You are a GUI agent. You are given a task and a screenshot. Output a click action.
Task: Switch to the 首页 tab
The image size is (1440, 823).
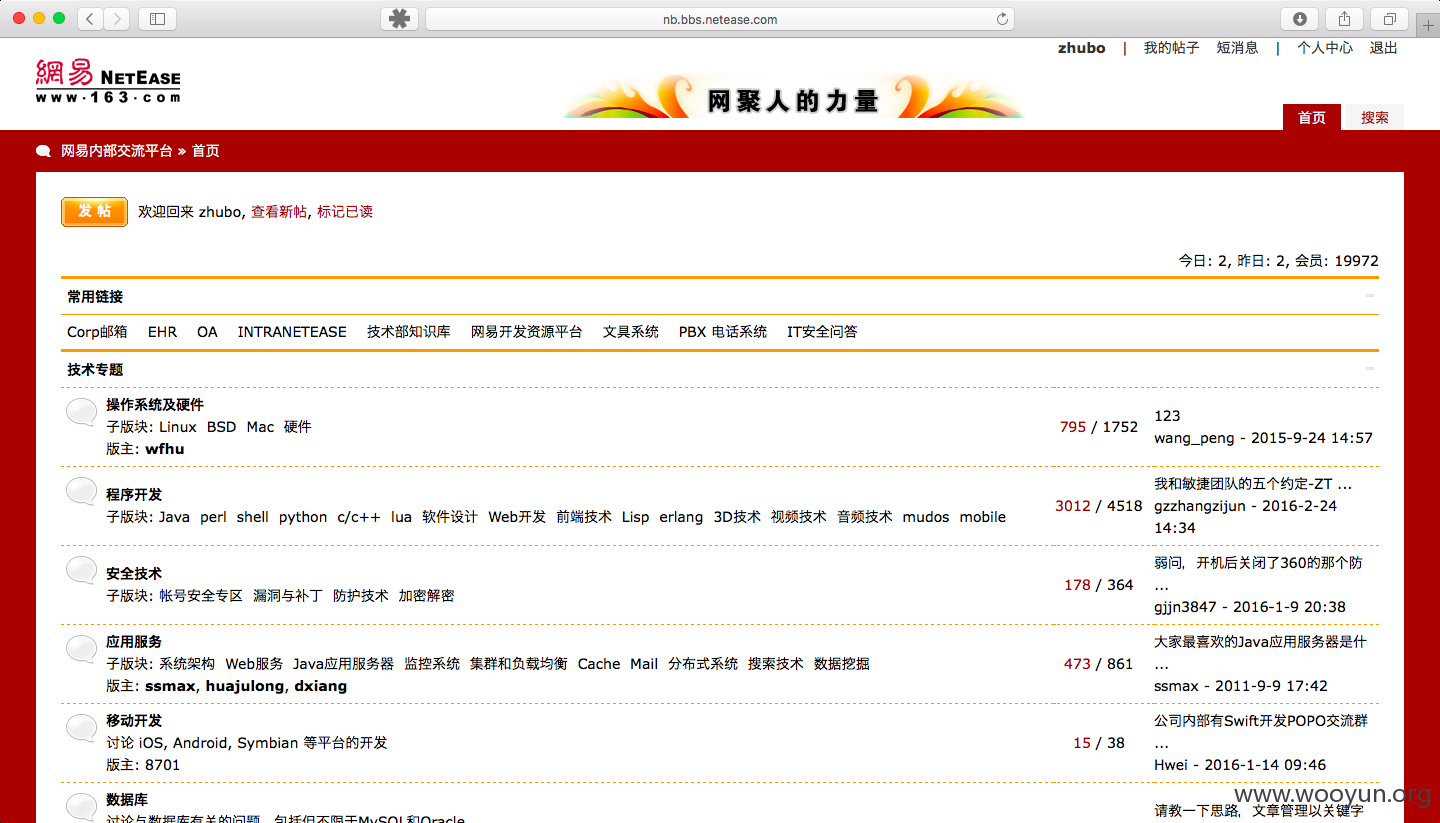pos(1312,117)
